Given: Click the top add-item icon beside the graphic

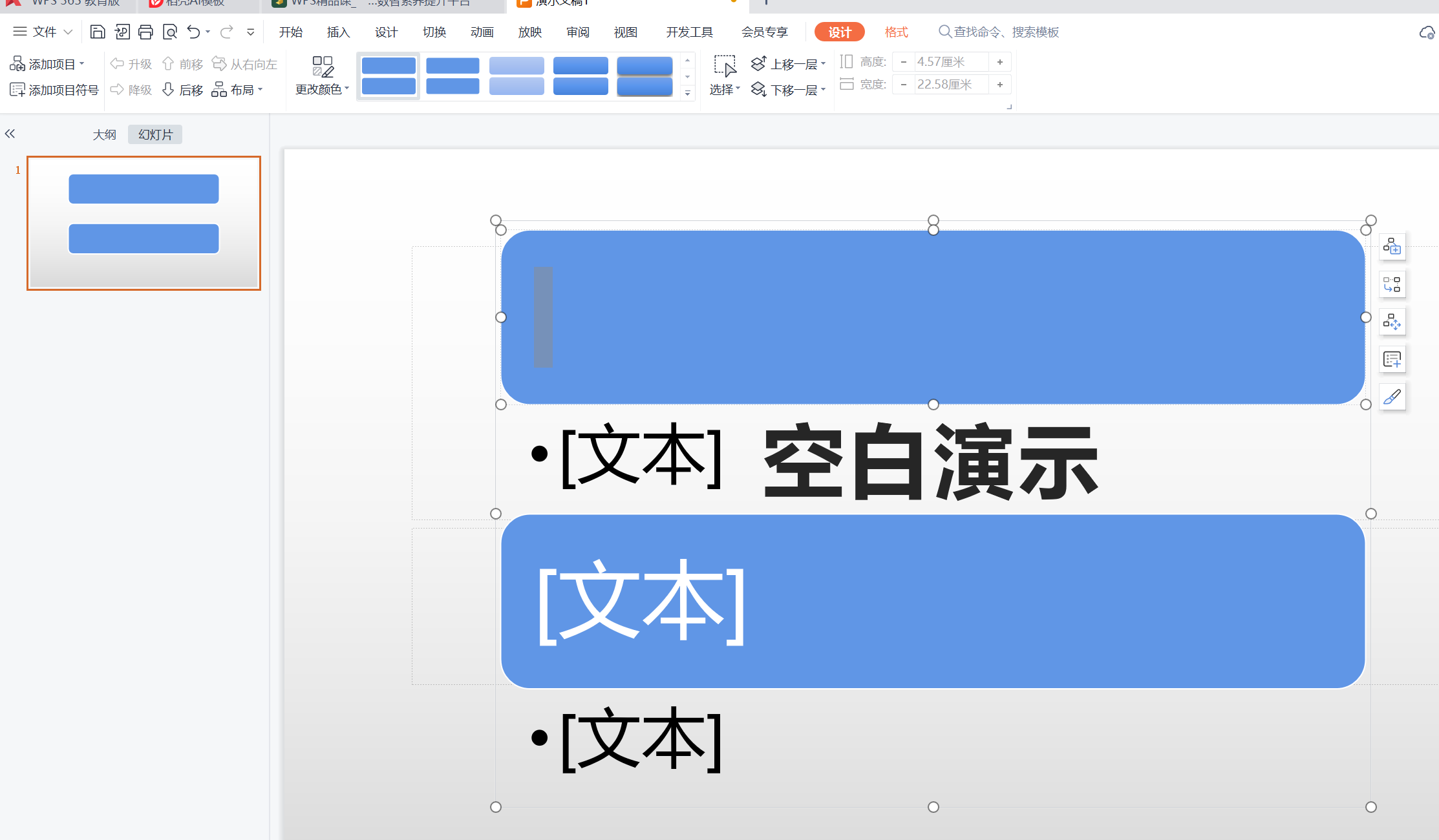Looking at the screenshot, I should [x=1392, y=246].
